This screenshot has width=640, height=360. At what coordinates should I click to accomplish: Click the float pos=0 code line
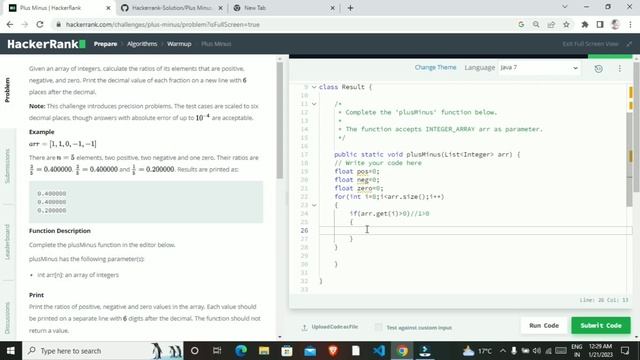[x=357, y=171]
